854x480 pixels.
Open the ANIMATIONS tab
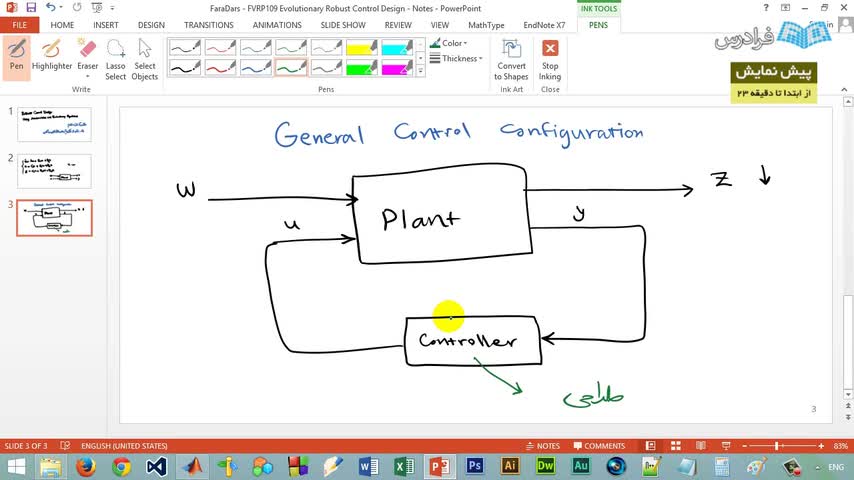pyautogui.click(x=277, y=25)
